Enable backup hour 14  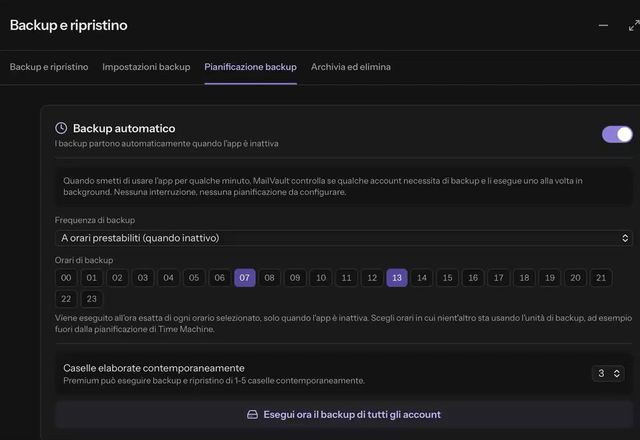(x=422, y=278)
